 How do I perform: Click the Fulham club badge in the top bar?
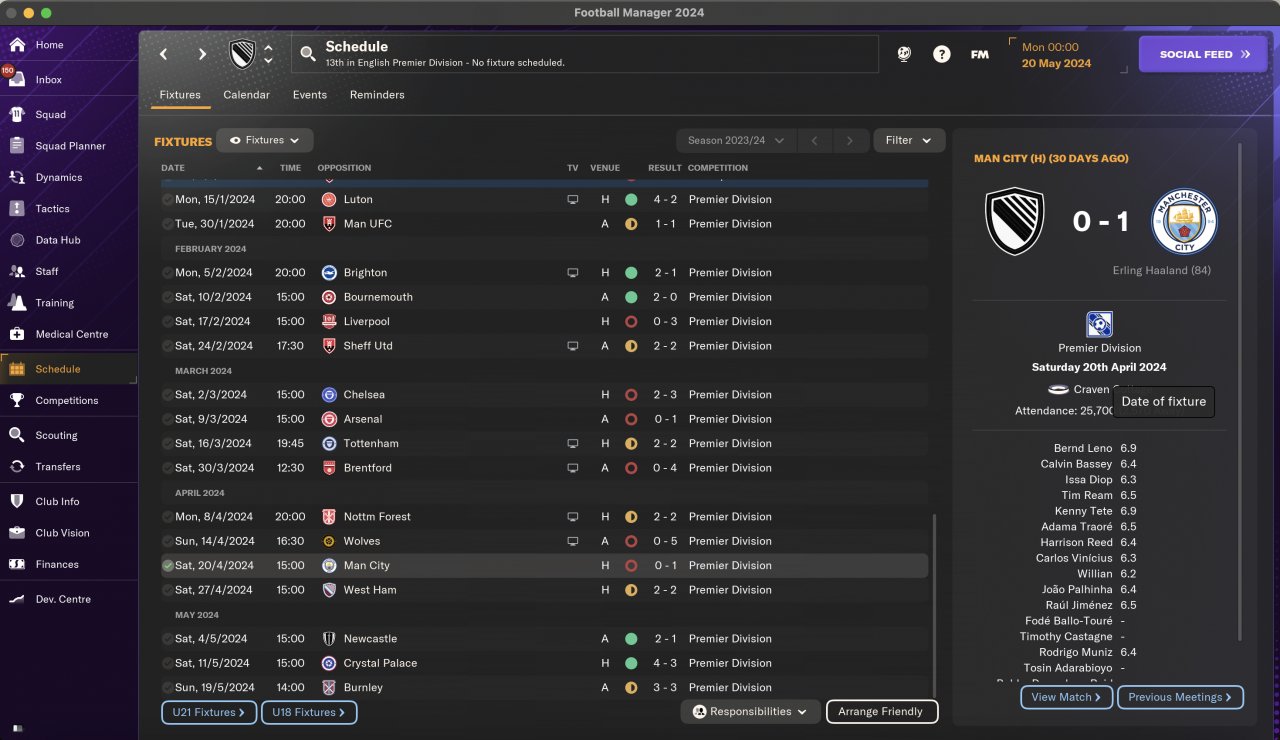coord(243,54)
